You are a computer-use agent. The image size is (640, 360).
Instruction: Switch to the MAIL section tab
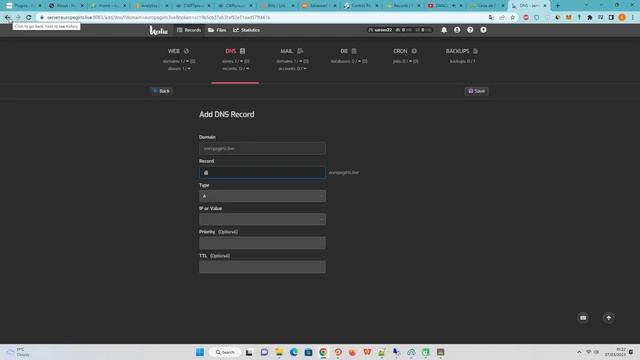click(292, 60)
